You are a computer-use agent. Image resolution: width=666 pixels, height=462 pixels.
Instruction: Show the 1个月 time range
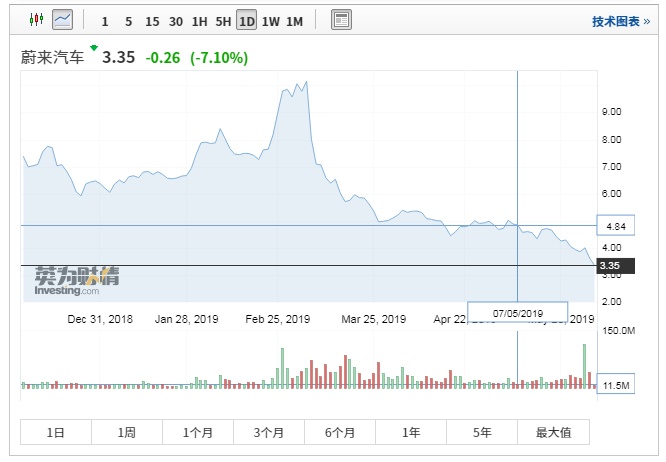(198, 432)
